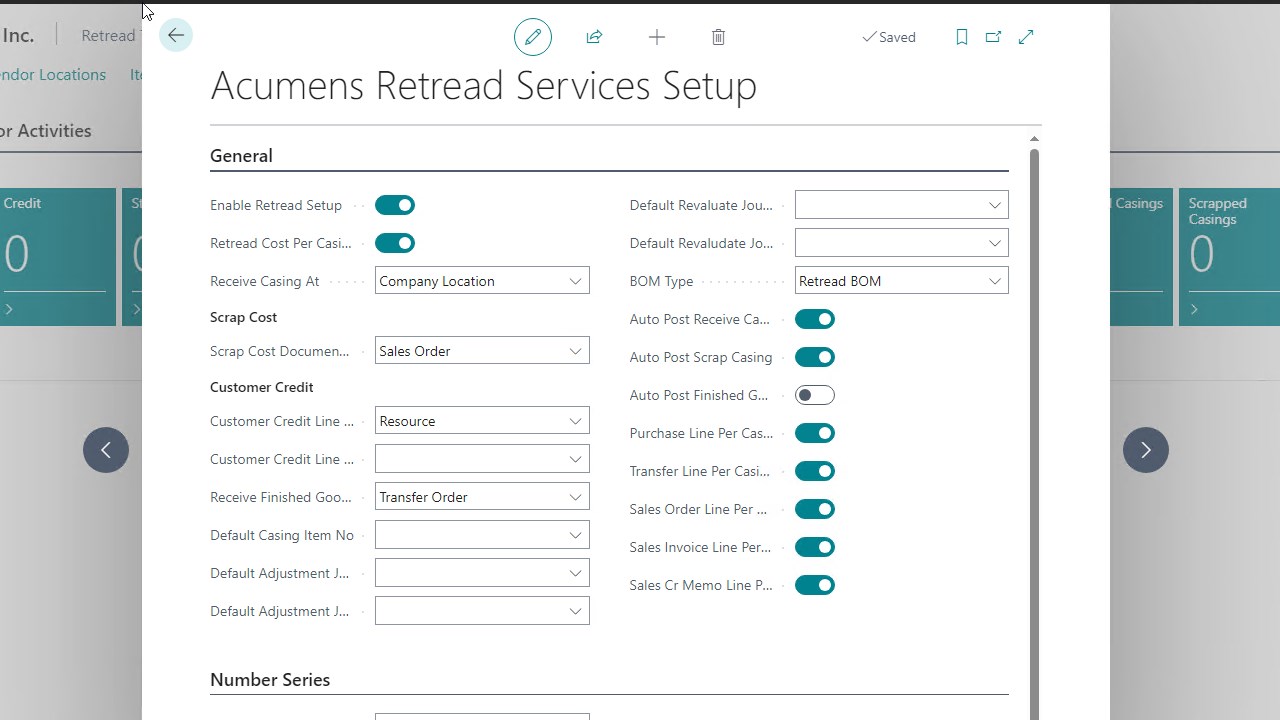Open page in new window icon

coord(993,36)
